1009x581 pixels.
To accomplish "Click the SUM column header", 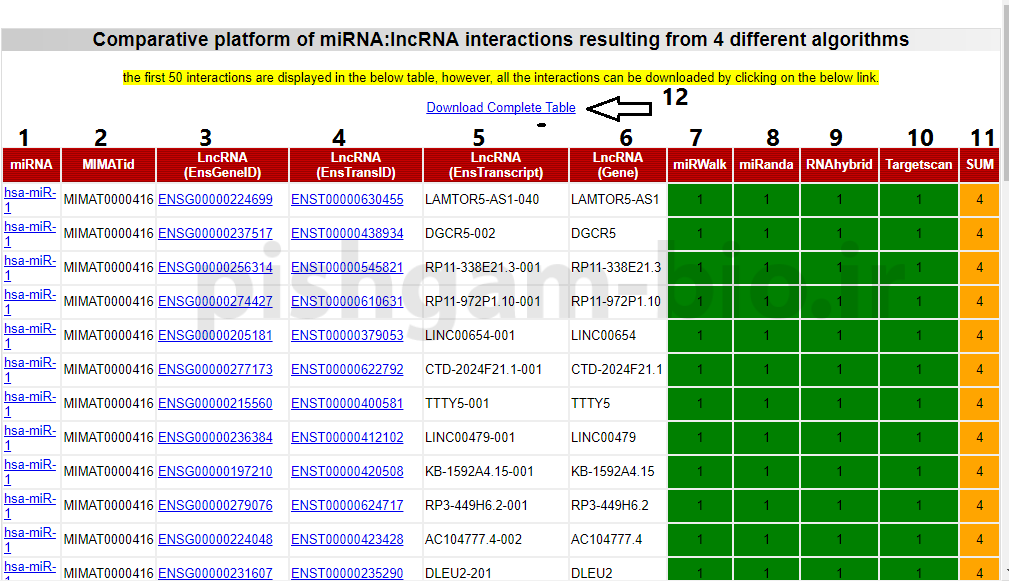I will pyautogui.click(x=980, y=165).
